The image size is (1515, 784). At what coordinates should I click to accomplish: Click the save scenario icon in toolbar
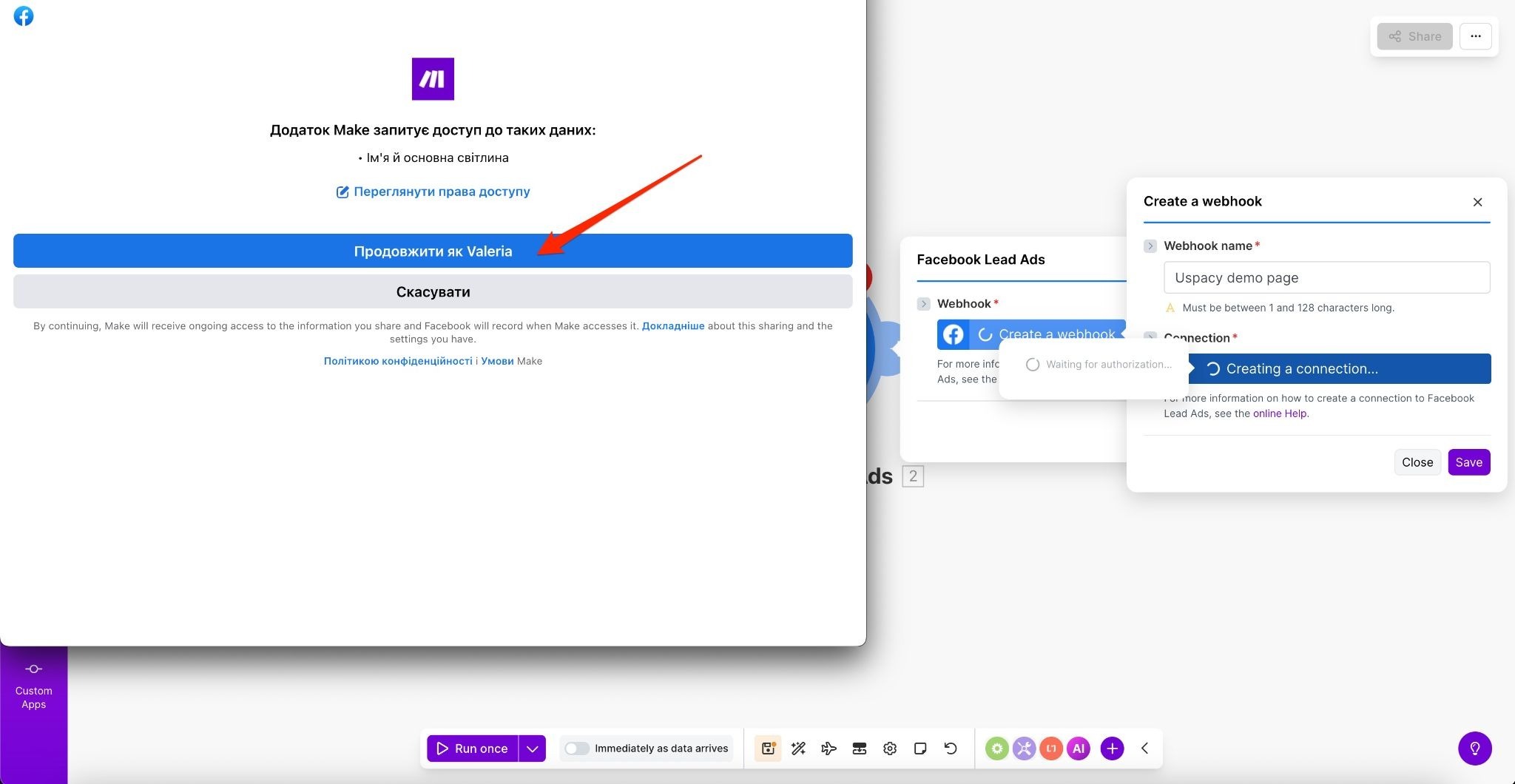click(x=768, y=748)
